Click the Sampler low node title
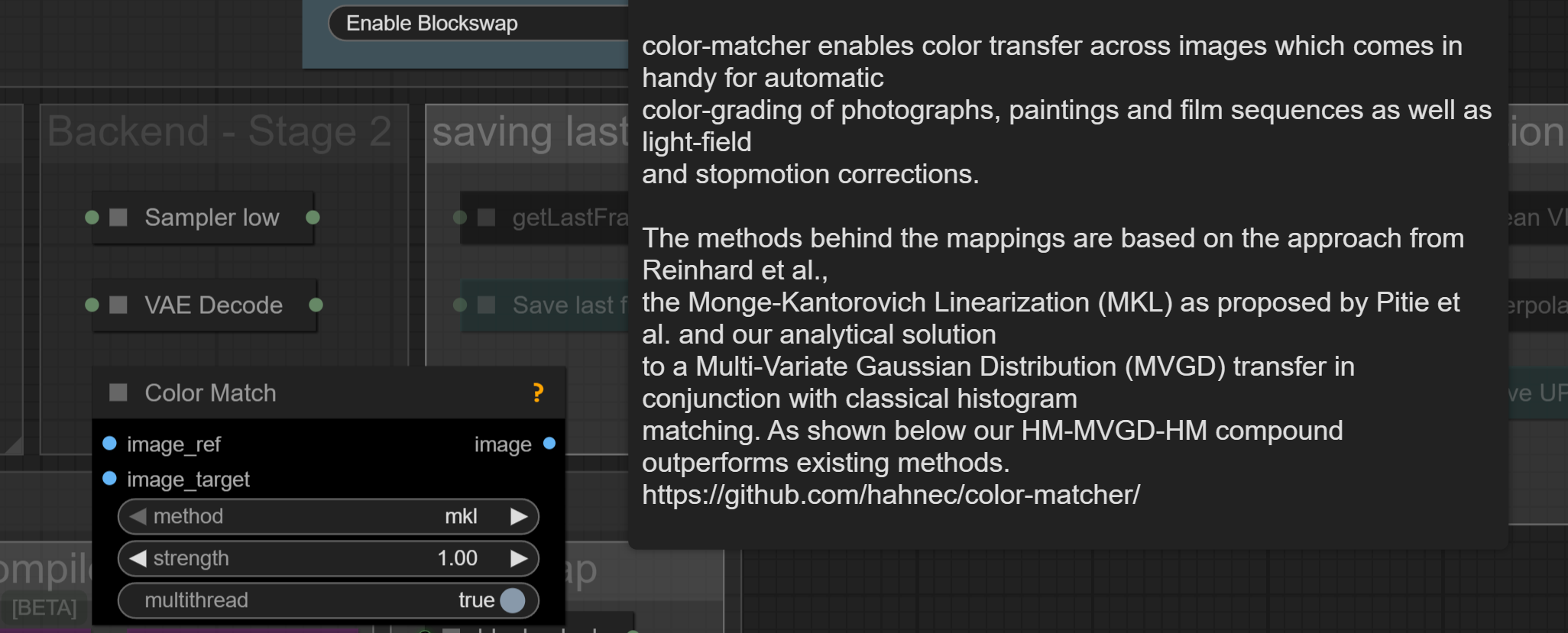 [x=212, y=218]
